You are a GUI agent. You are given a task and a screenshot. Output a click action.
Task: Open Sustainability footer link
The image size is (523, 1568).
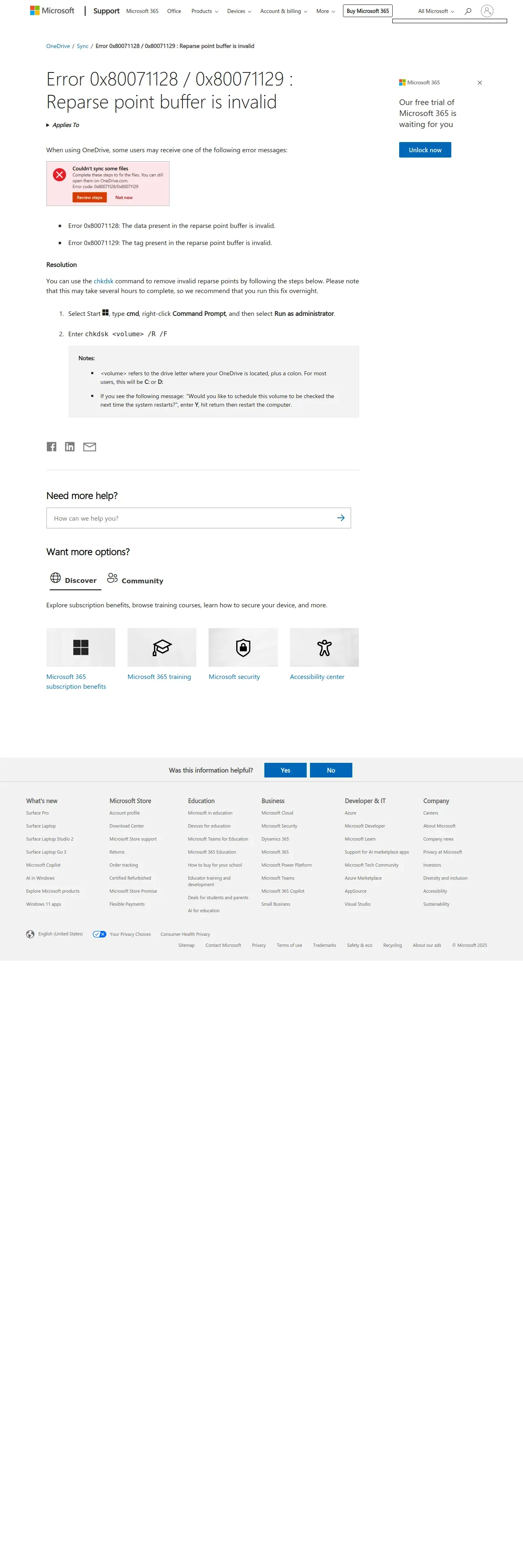tap(437, 904)
